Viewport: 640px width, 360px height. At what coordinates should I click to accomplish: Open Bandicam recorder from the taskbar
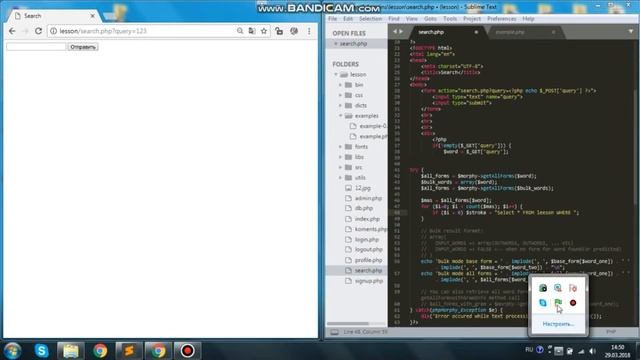[187, 351]
